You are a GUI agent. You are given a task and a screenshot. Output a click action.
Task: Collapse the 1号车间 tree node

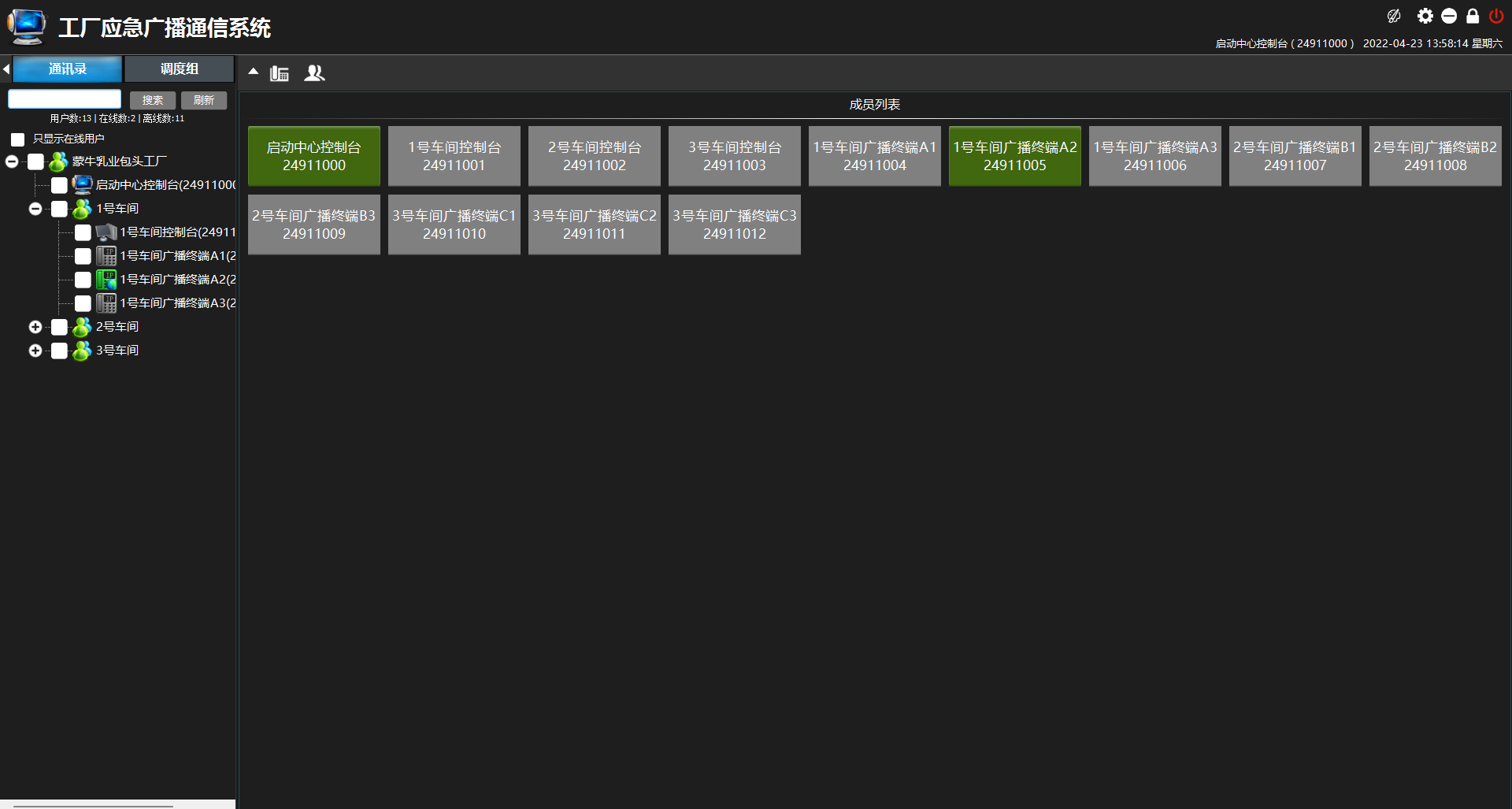[35, 209]
